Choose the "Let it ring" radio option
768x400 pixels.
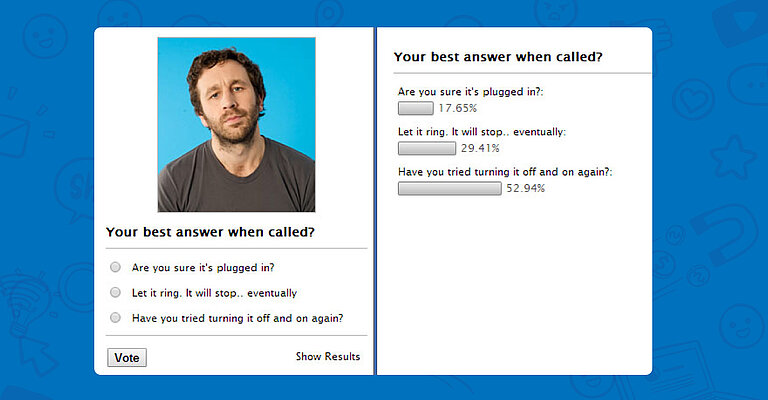point(116,293)
